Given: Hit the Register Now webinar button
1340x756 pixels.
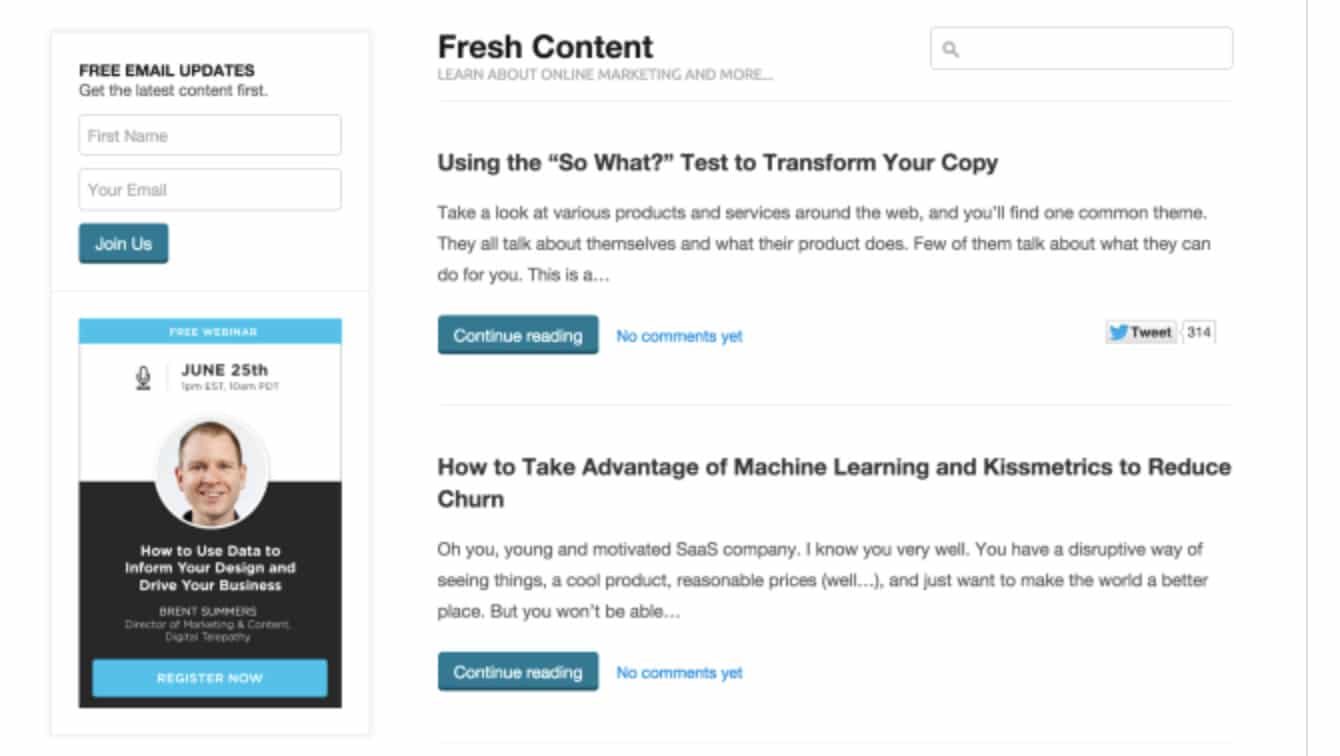Looking at the screenshot, I should click(x=210, y=678).
